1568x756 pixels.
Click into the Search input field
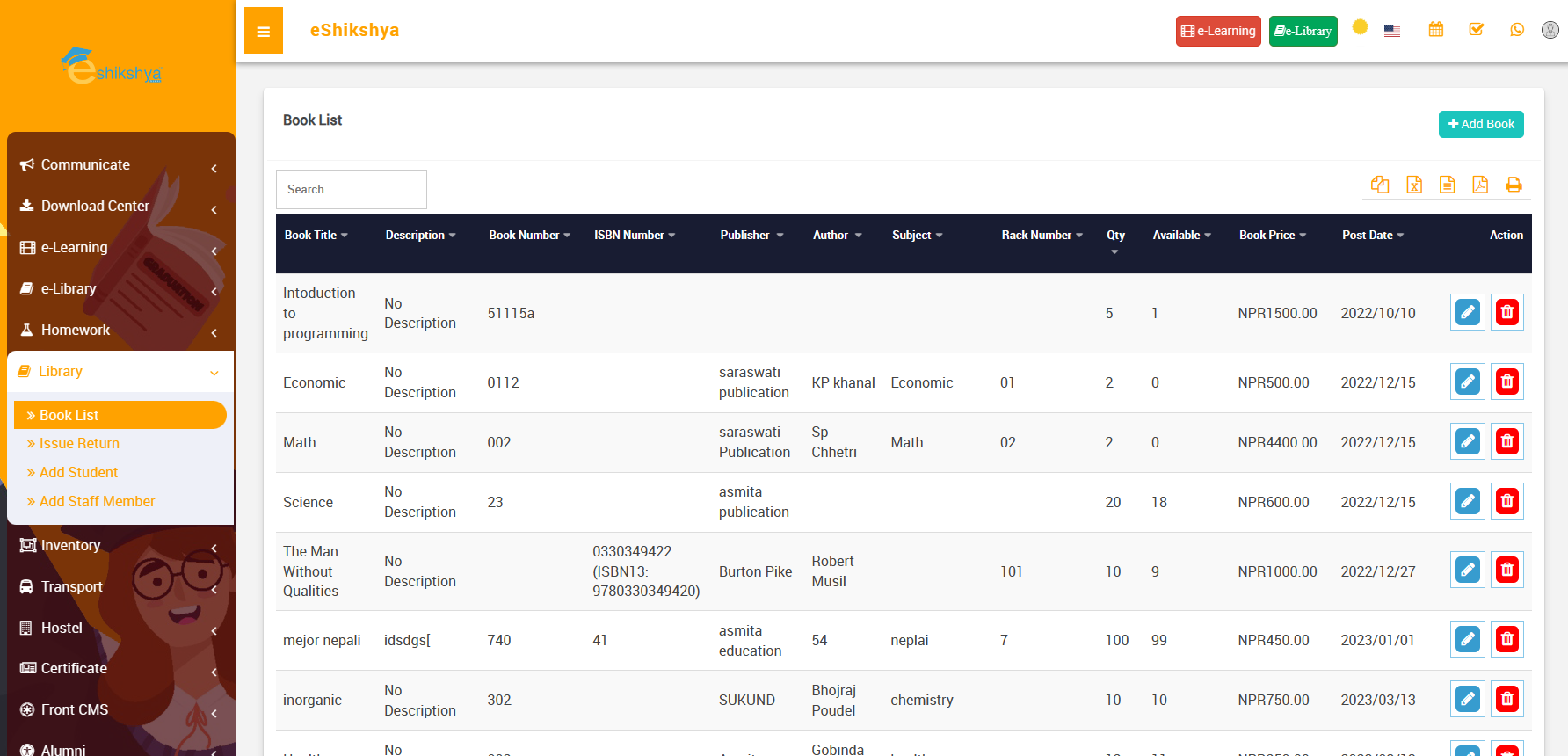tap(351, 190)
